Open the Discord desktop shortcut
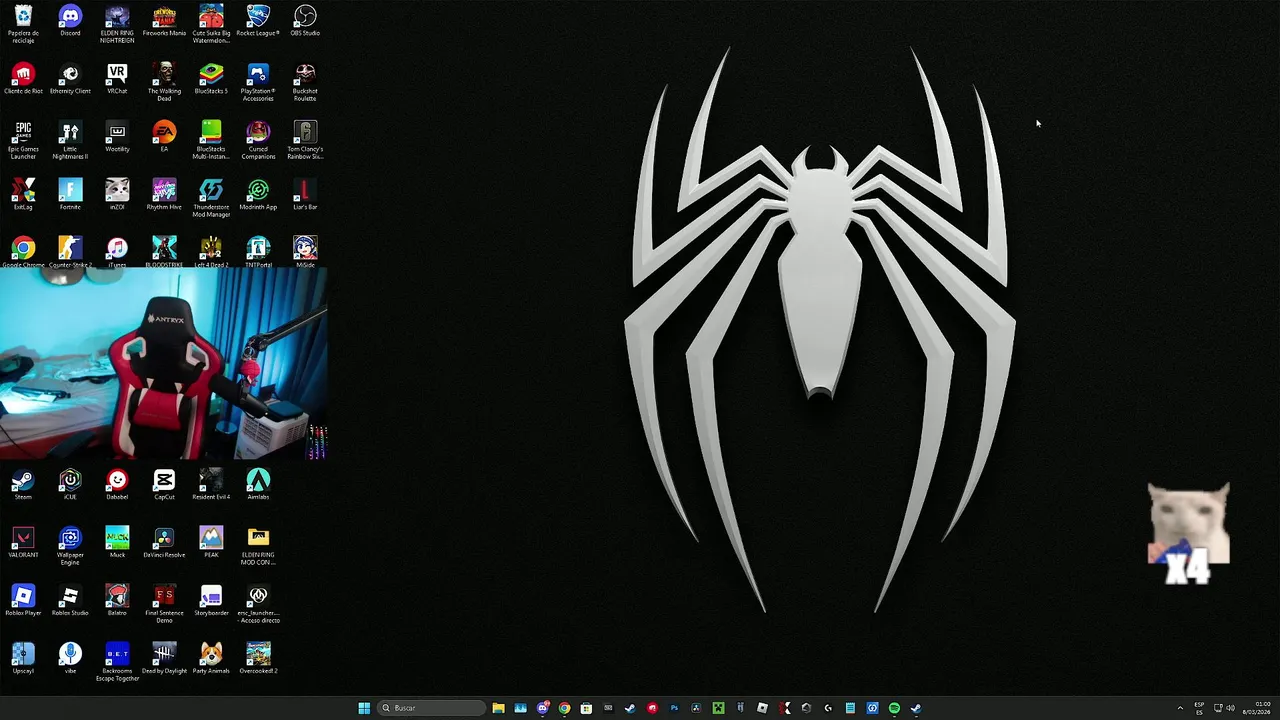This screenshot has width=1280, height=720. pos(70,21)
